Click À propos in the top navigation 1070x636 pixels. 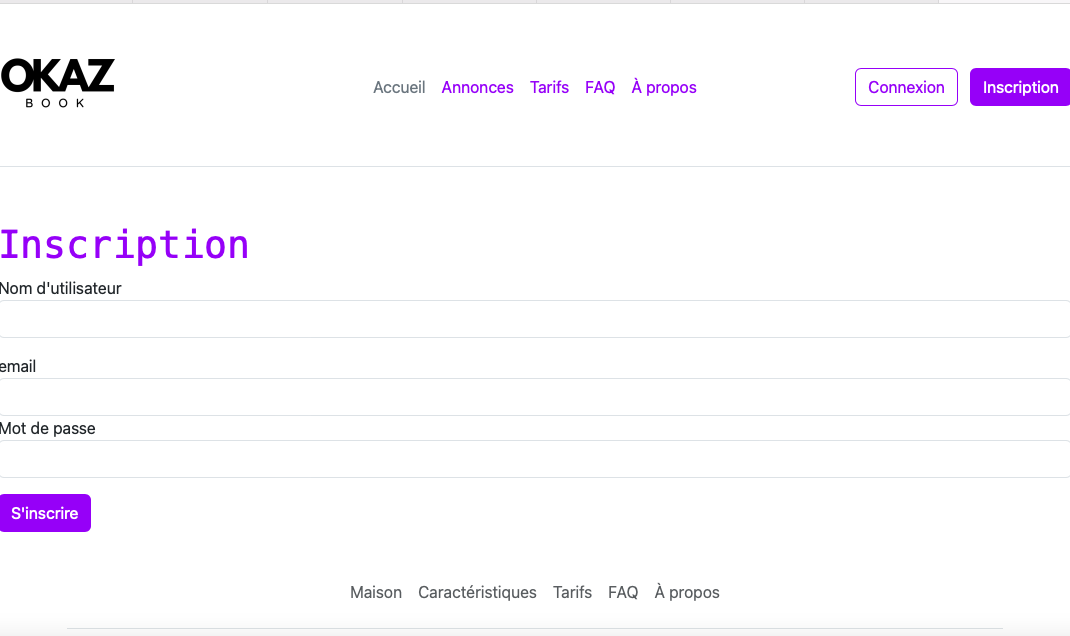pyautogui.click(x=664, y=87)
